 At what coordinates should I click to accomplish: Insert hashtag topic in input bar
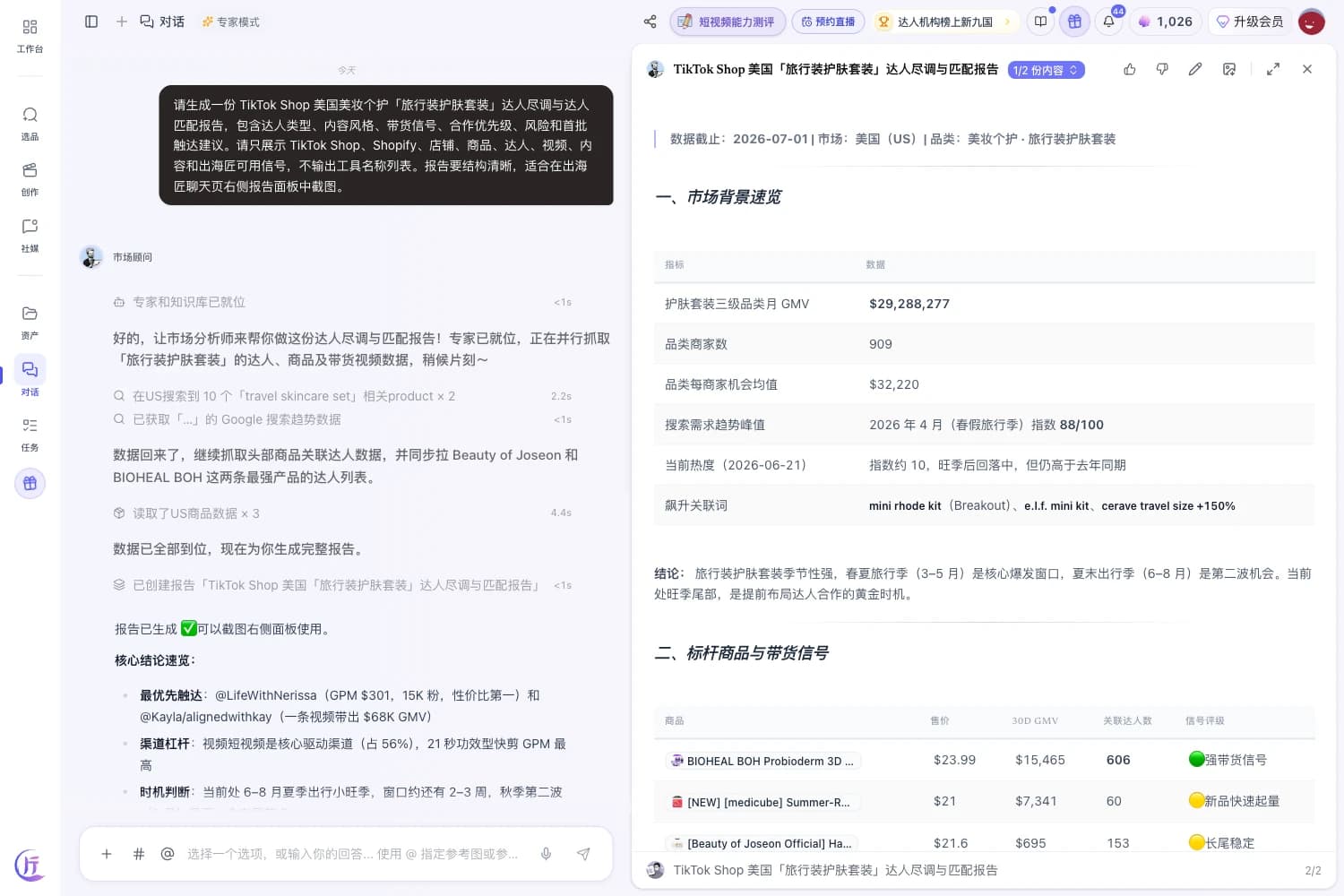[x=139, y=854]
